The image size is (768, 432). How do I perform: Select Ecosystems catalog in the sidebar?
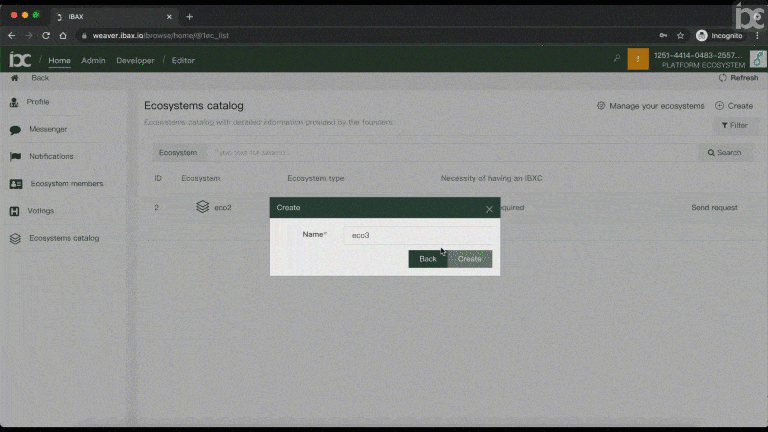(64, 238)
